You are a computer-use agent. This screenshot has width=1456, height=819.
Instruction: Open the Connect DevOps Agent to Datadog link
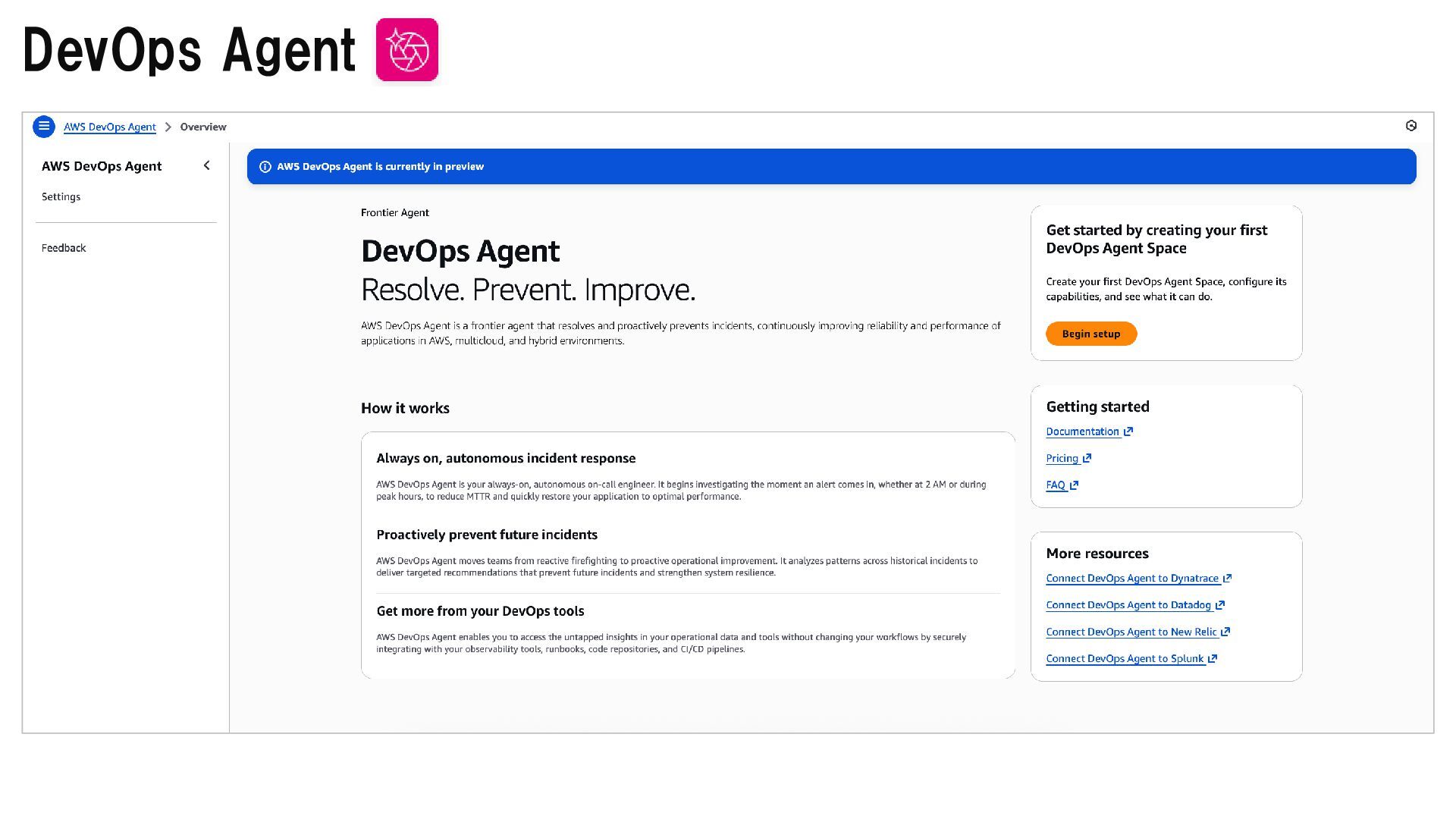click(1128, 605)
